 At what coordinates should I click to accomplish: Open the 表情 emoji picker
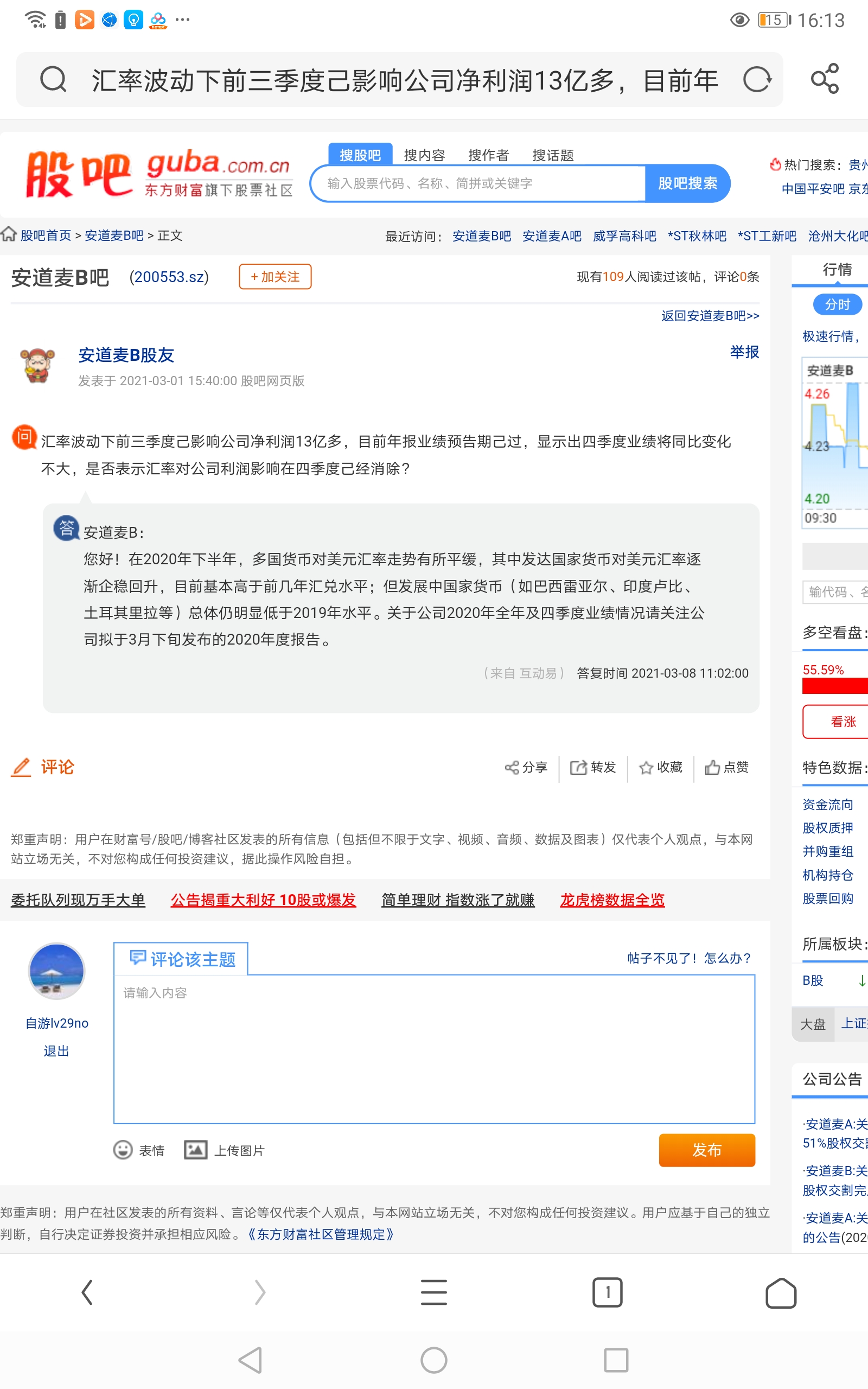coord(123,1150)
